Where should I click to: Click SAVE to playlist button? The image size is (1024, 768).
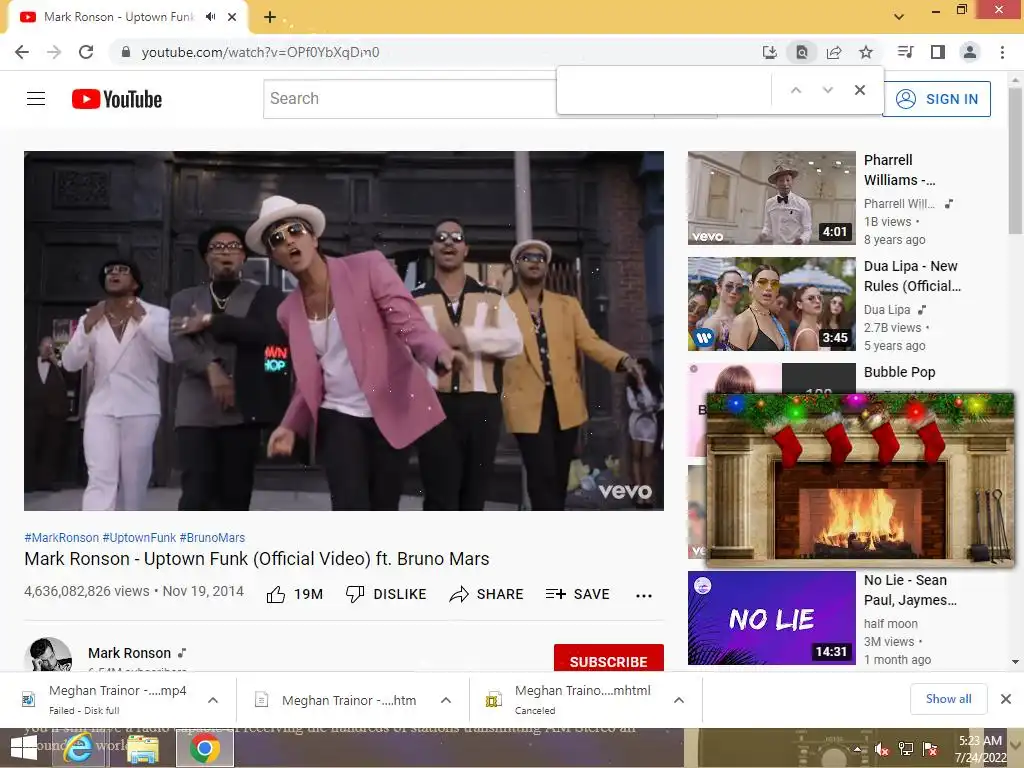578,594
